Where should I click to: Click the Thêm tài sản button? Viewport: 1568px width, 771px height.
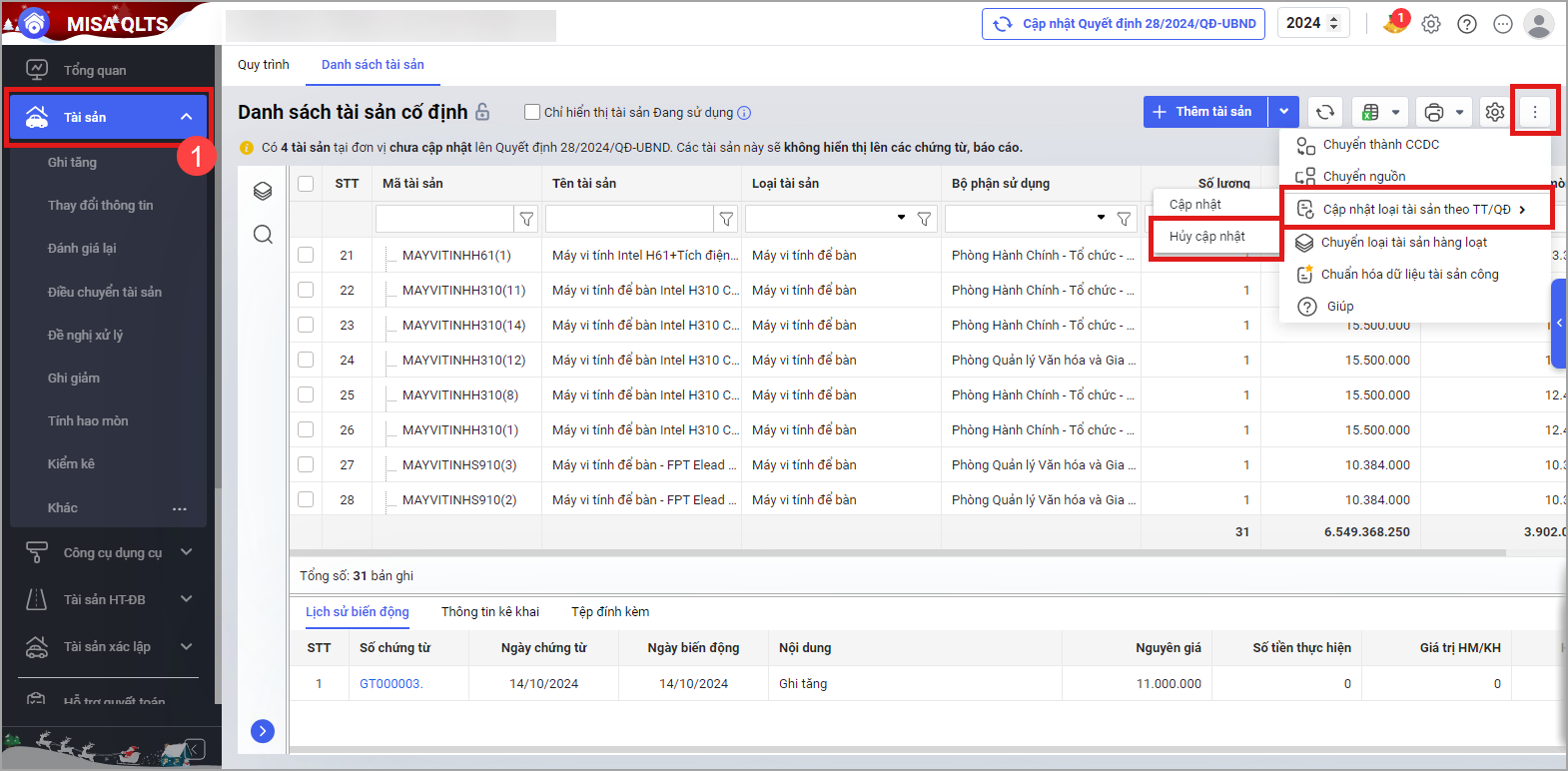(1205, 112)
